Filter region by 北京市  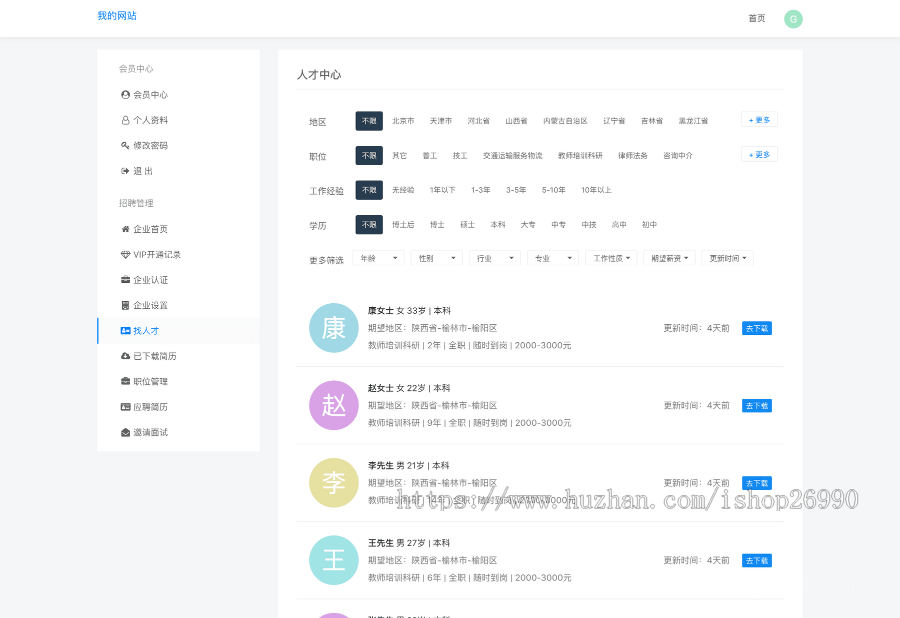point(403,121)
